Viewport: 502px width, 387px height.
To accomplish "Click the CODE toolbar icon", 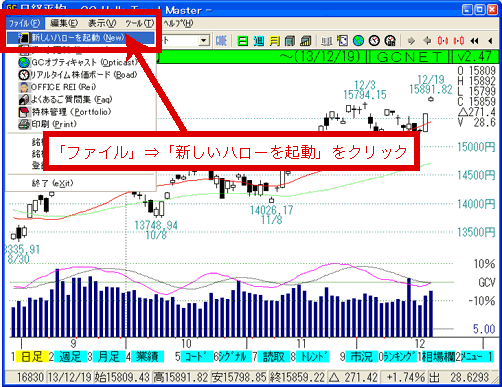I will (x=221, y=41).
